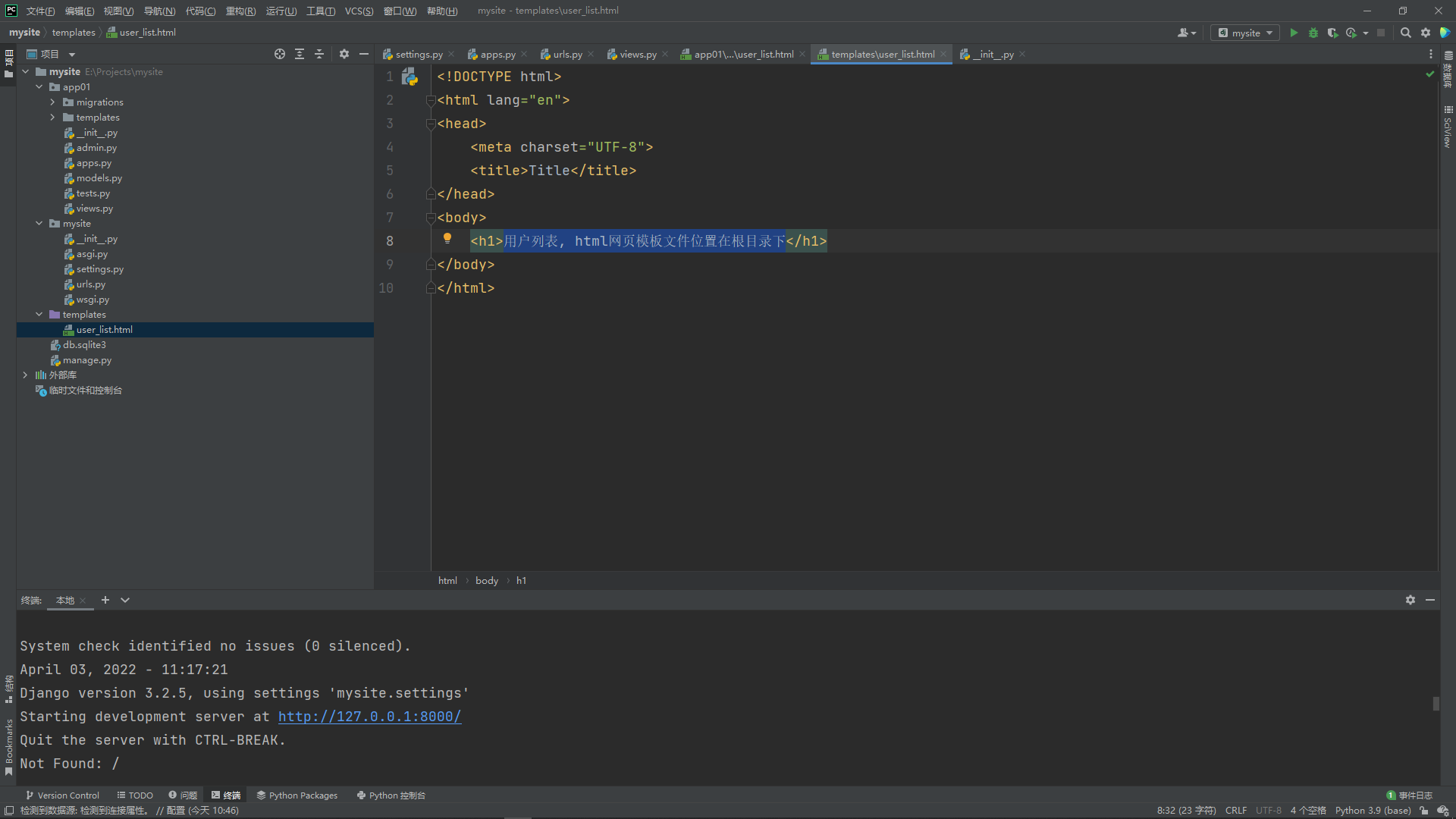1456x819 pixels.
Task: Expand the migrations folder
Action: click(x=53, y=102)
